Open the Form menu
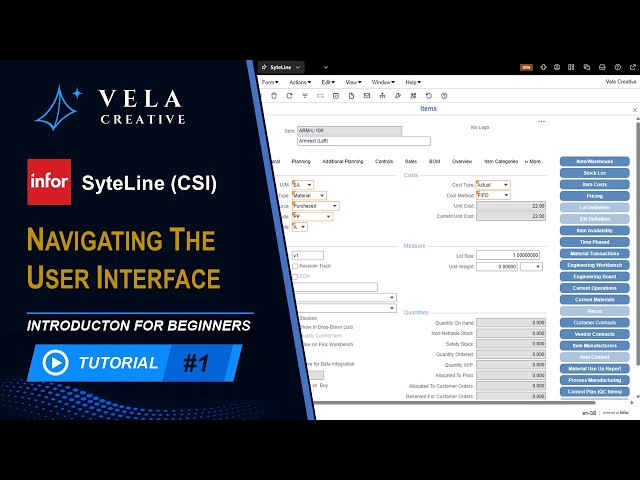This screenshot has height=480, width=640. click(x=270, y=82)
